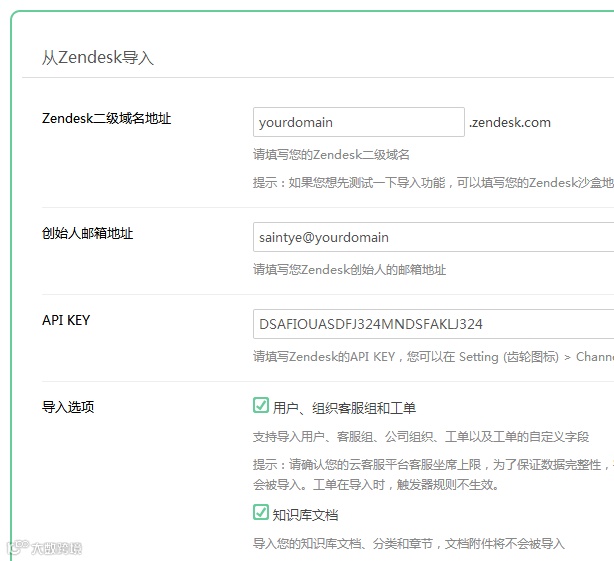The image size is (614, 561).
Task: Click the 导入选项 label
Action: click(x=68, y=407)
